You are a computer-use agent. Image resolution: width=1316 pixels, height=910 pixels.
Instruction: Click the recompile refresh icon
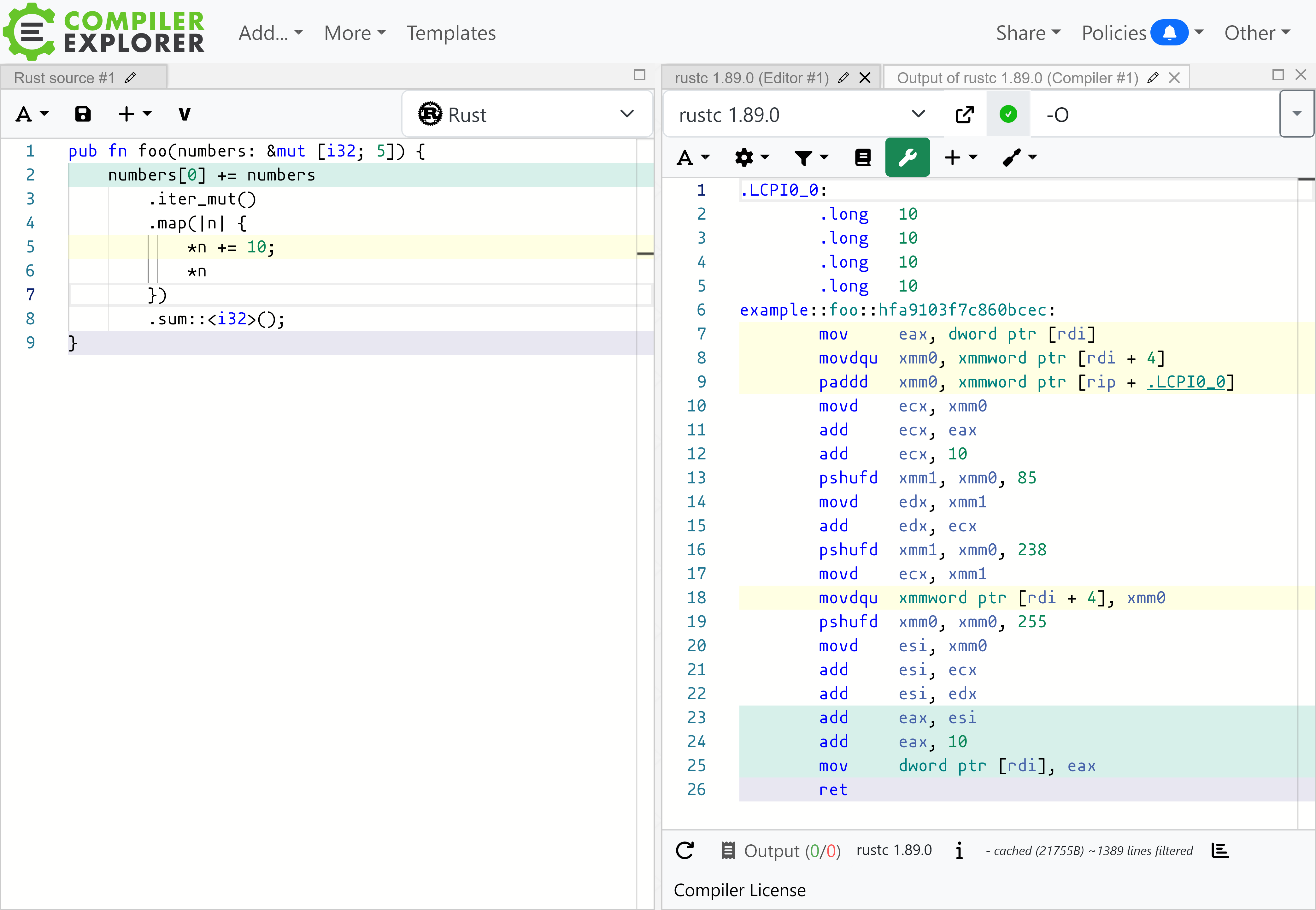(x=684, y=850)
